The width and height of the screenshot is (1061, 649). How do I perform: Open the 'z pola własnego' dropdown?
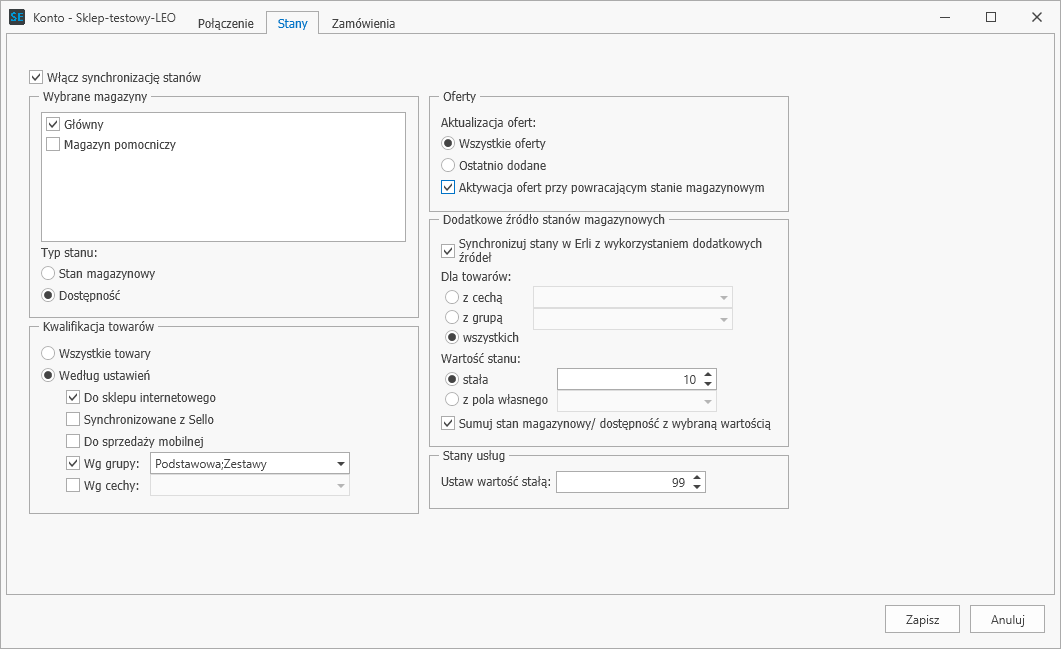[637, 401]
